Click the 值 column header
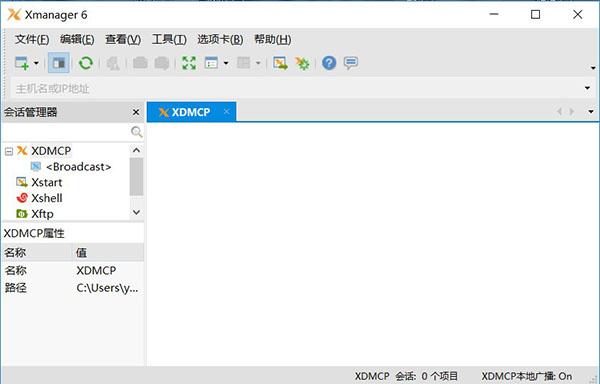Image resolution: width=600 pixels, height=384 pixels. coord(109,252)
